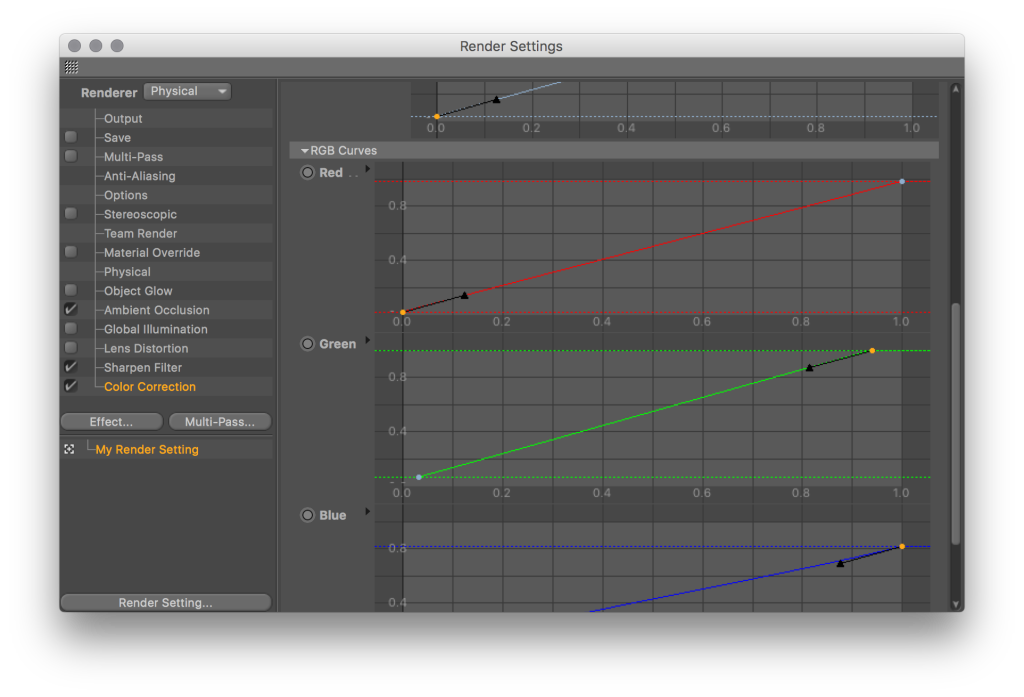Enable the Global Illumination checkbox
Viewport: 1024px width, 697px height.
point(71,329)
